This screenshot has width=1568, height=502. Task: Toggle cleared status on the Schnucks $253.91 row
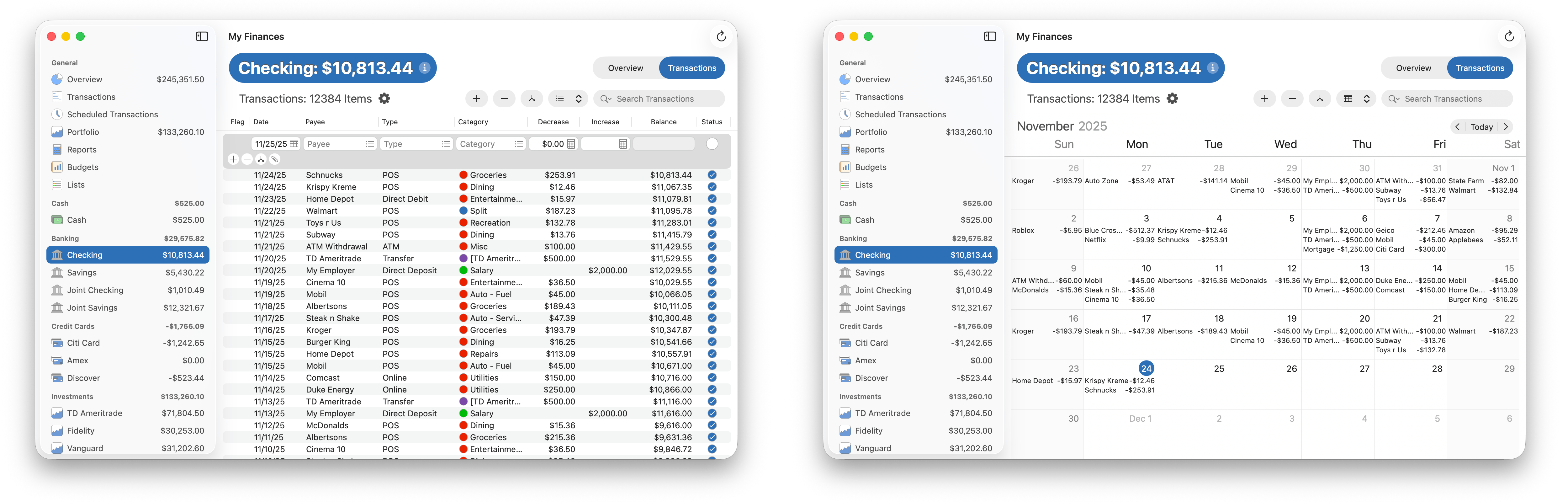pyautogui.click(x=712, y=175)
